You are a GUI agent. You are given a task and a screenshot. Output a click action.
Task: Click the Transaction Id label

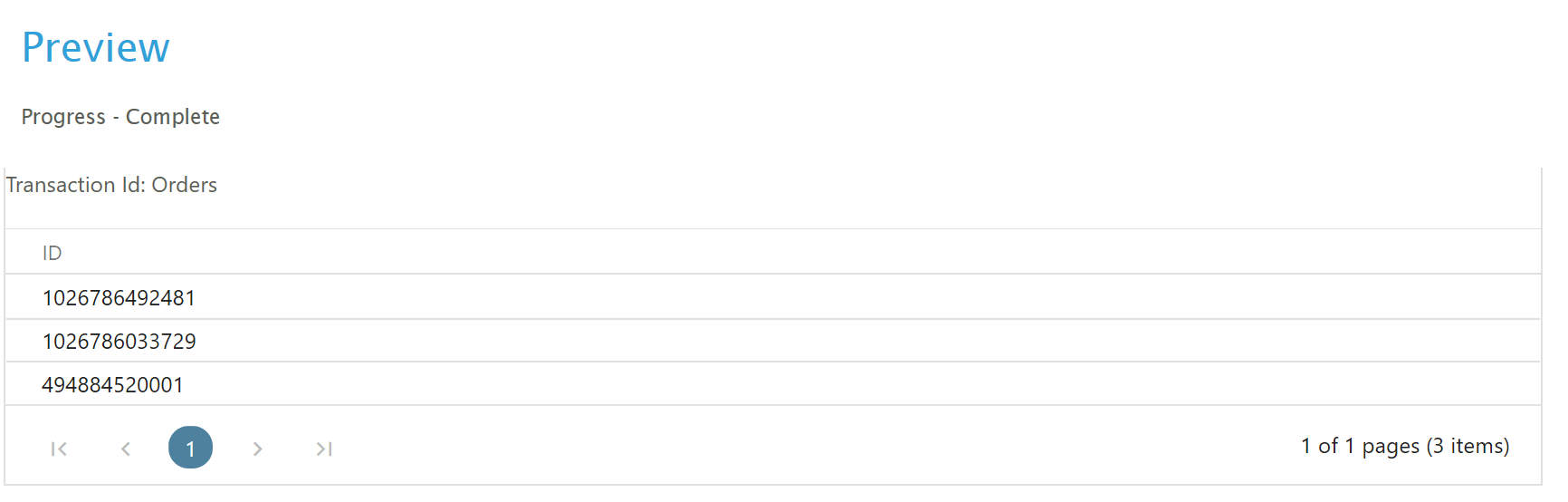75,185
